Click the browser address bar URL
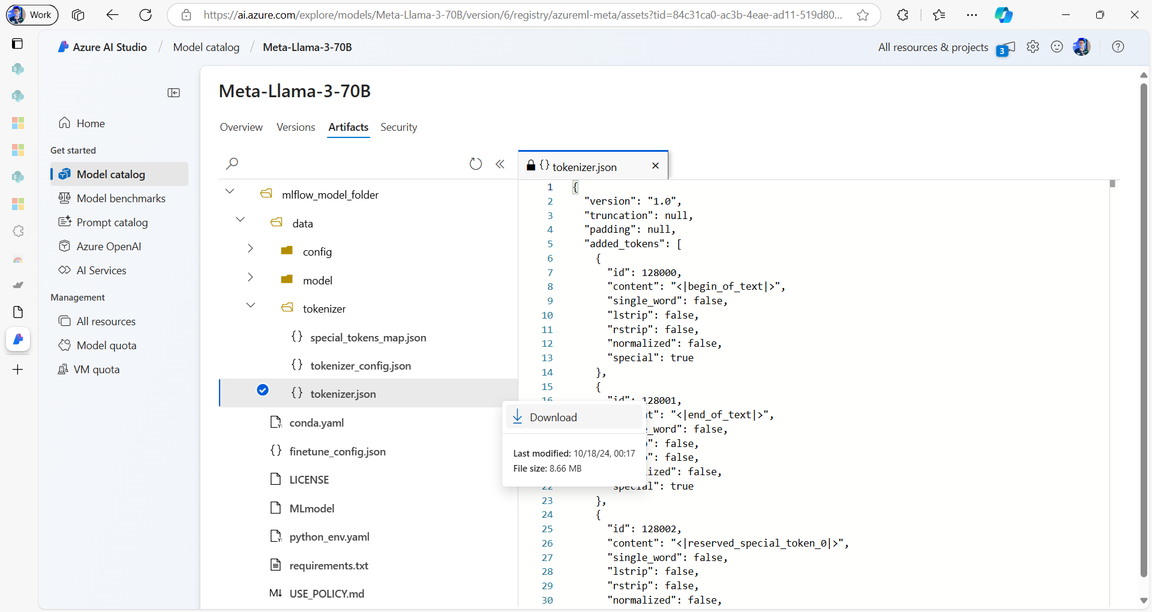1152x612 pixels. (x=522, y=15)
